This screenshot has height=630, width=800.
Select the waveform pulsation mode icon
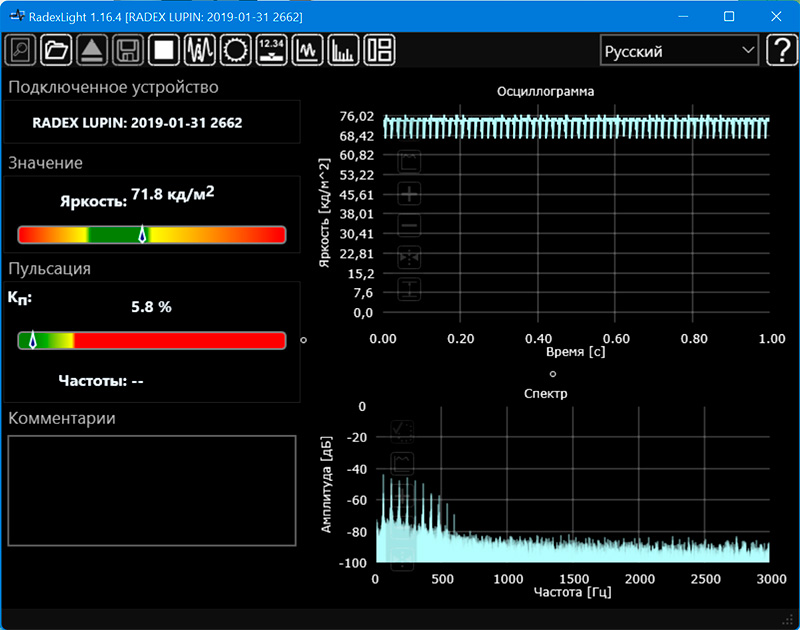pyautogui.click(x=200, y=50)
